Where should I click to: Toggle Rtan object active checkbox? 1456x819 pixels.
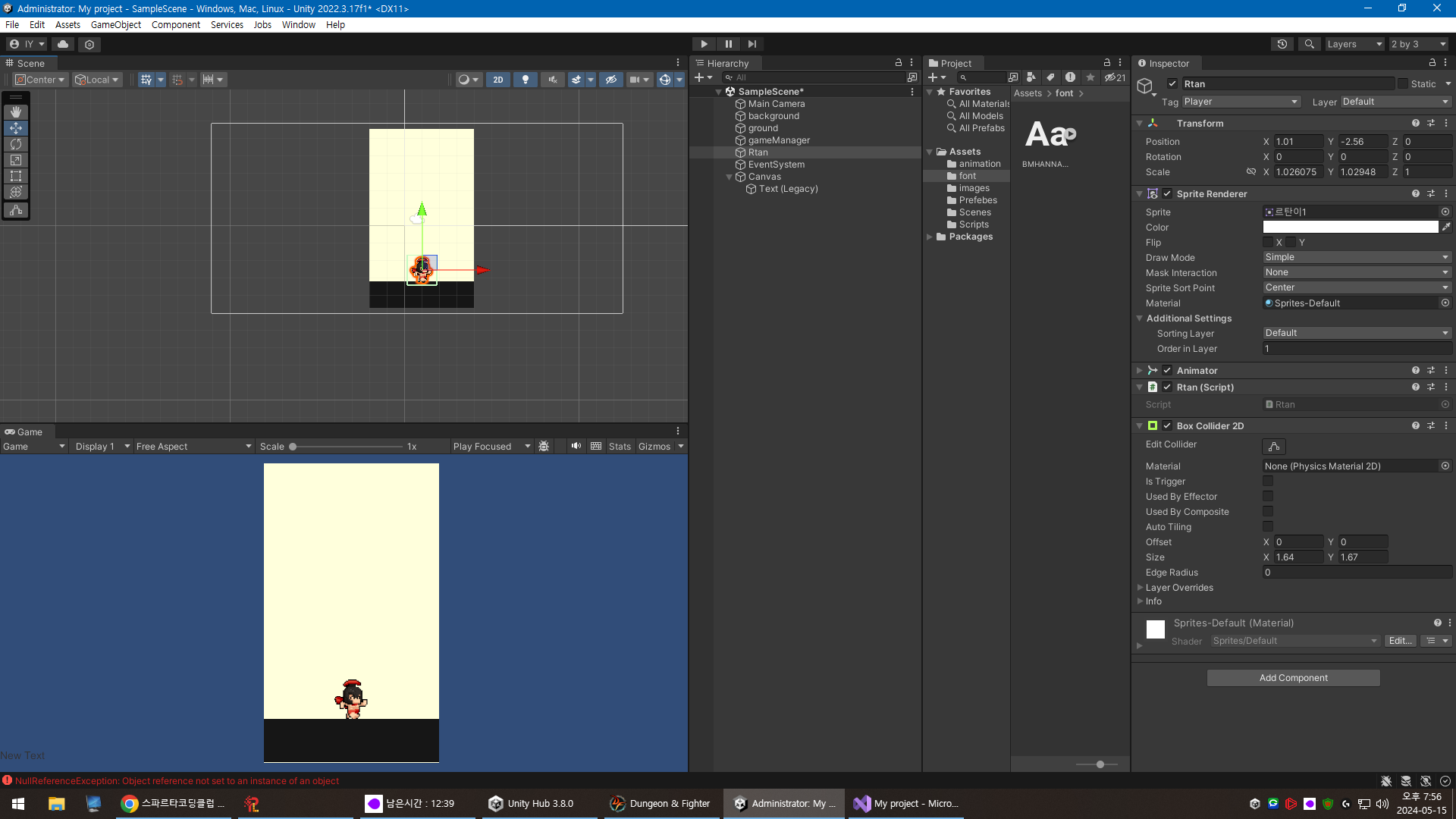[x=1172, y=83]
